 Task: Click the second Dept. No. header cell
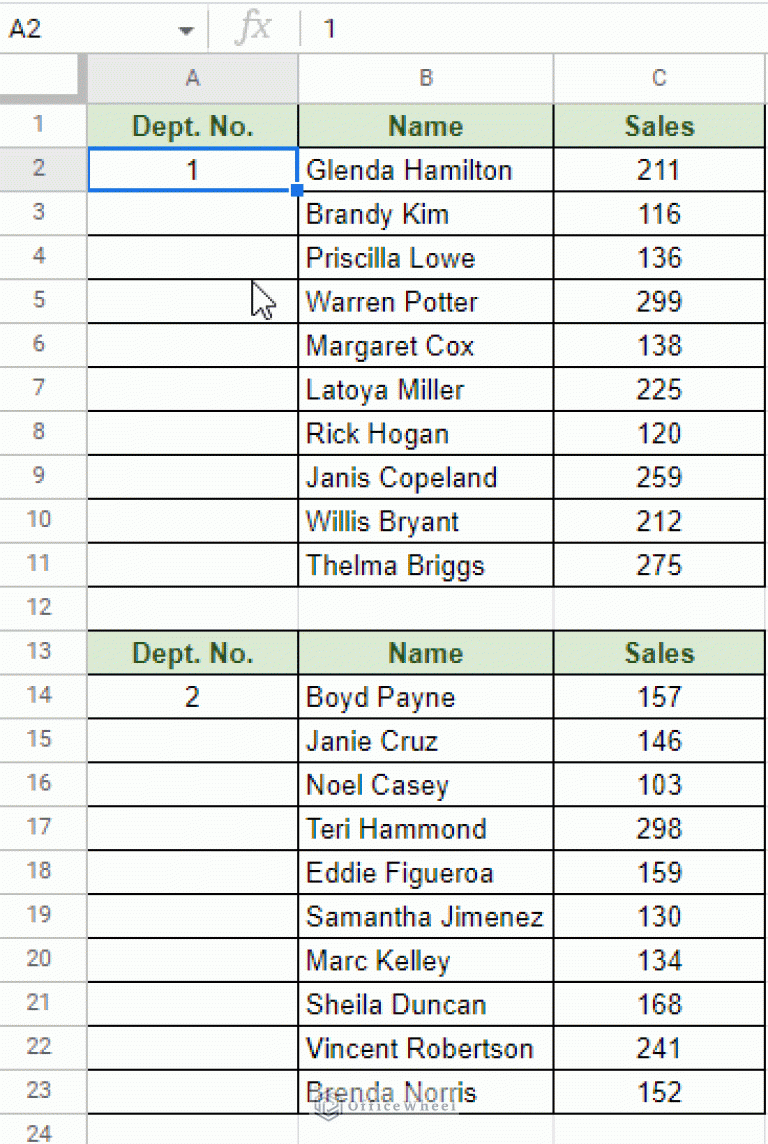(x=192, y=654)
